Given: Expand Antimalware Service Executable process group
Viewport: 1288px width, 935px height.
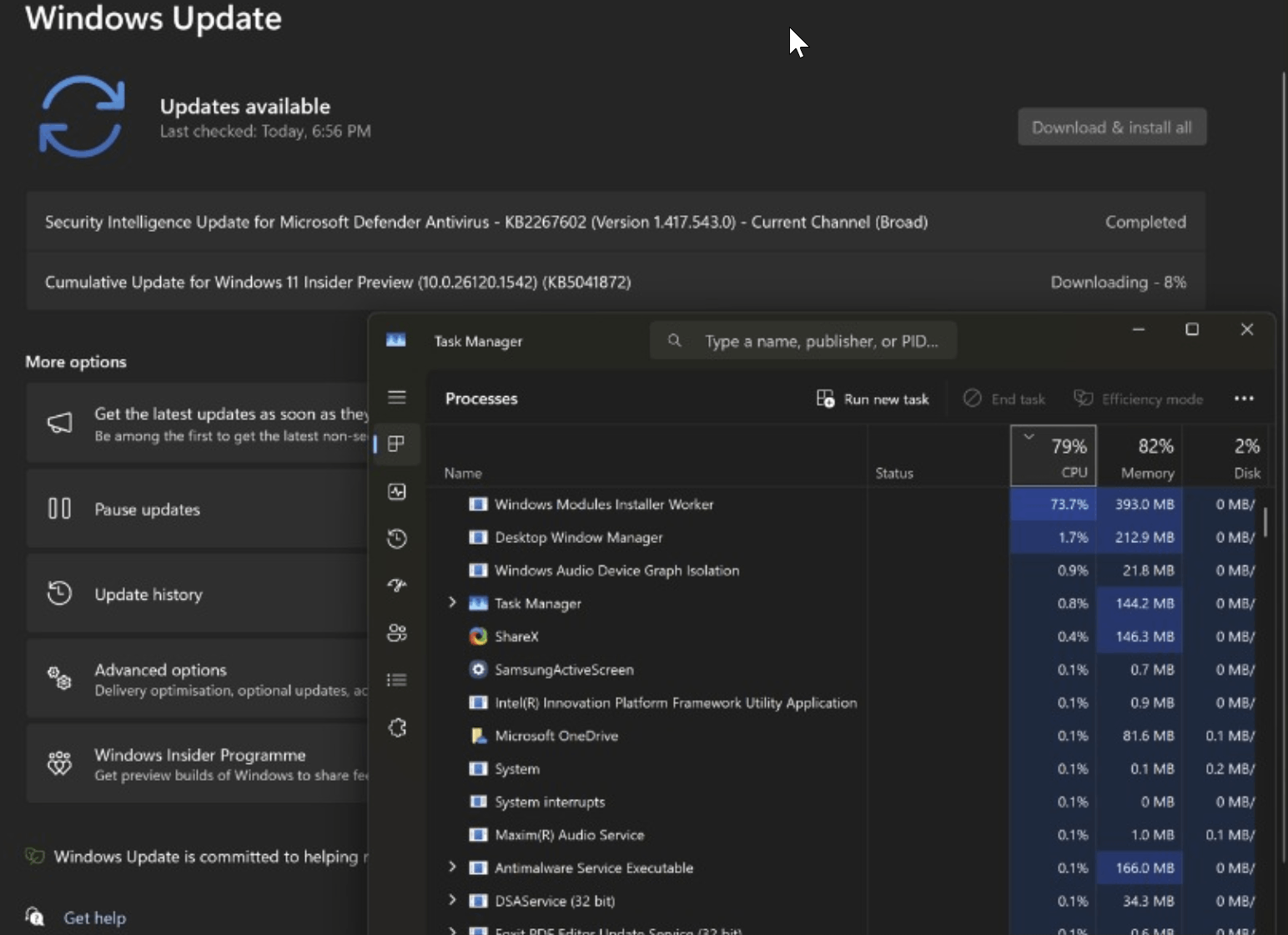Looking at the screenshot, I should (x=452, y=867).
